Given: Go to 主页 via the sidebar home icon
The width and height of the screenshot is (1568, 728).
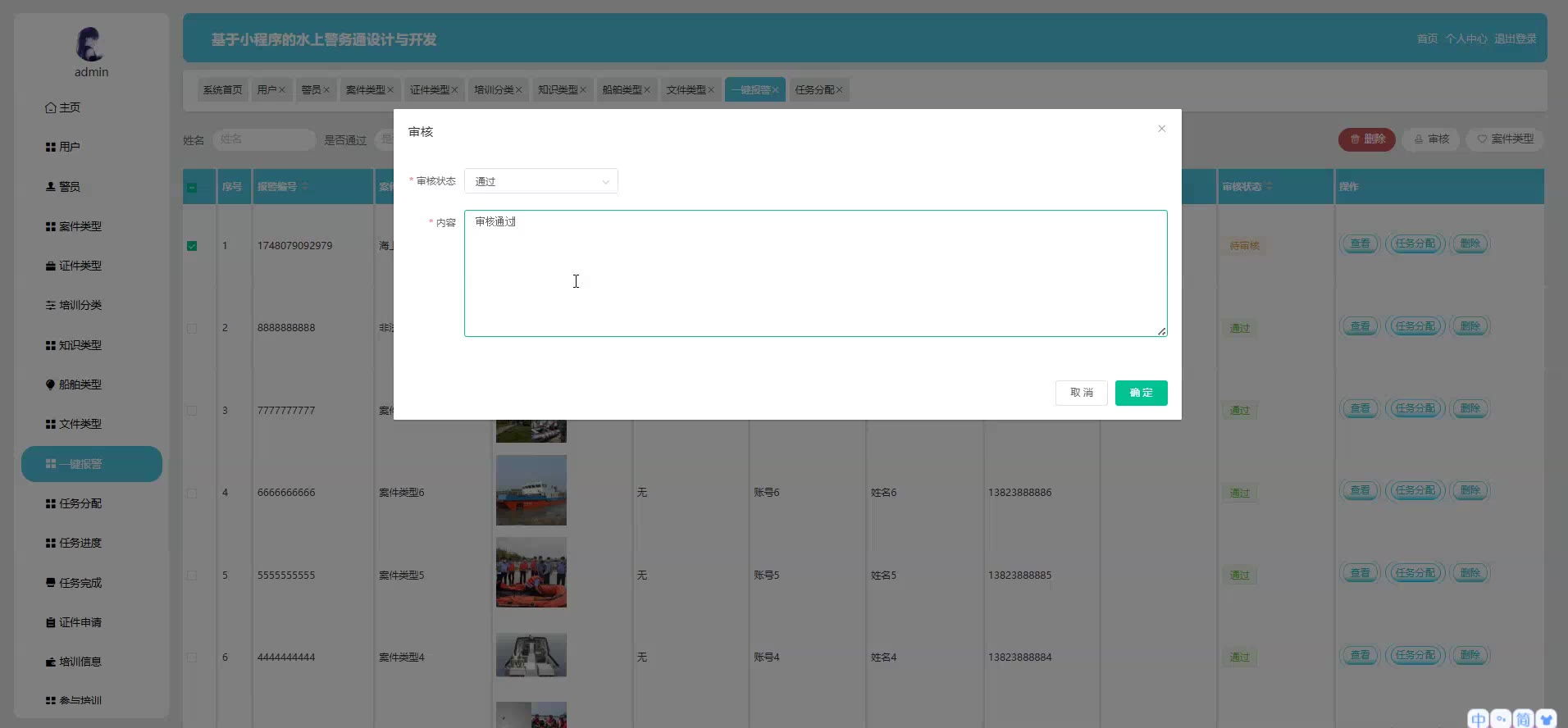Looking at the screenshot, I should (x=51, y=107).
